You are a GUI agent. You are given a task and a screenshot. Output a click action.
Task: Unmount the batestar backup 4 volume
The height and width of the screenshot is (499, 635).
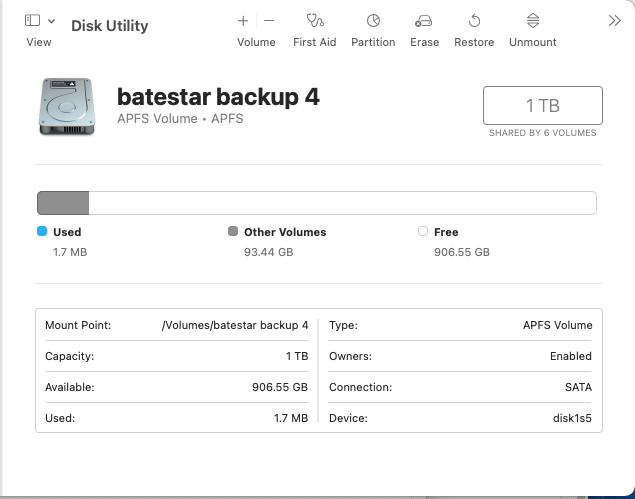532,21
